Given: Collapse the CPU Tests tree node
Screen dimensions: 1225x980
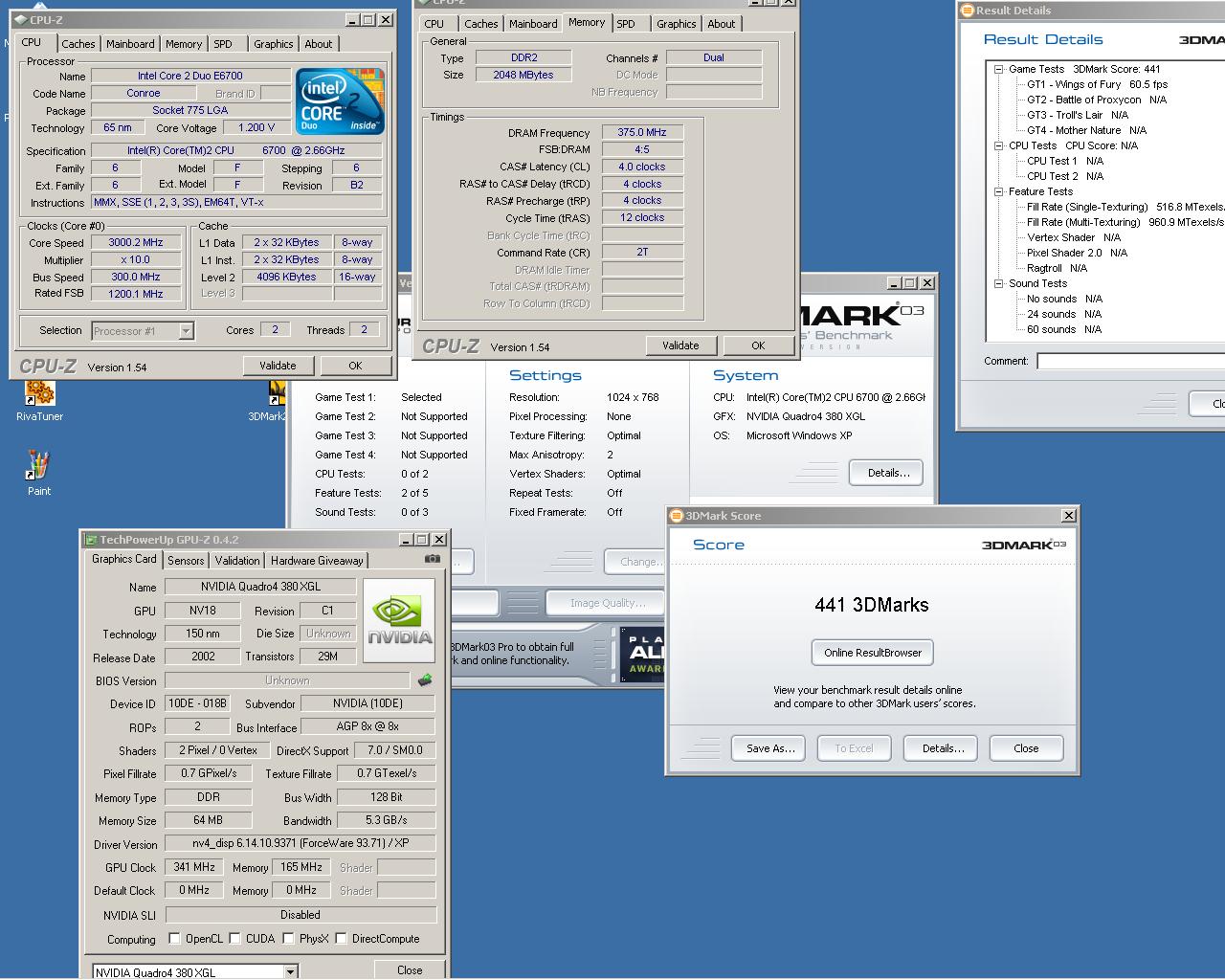Looking at the screenshot, I should pyautogui.click(x=998, y=145).
